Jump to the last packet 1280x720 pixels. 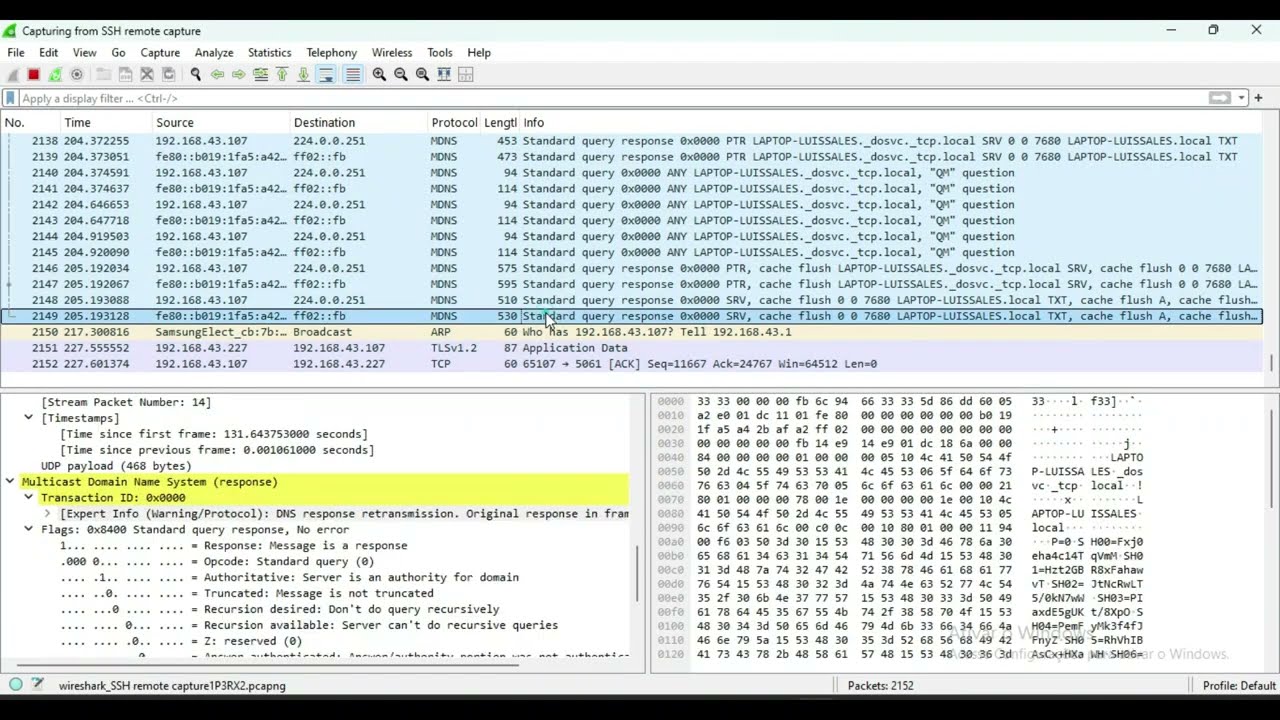[x=303, y=74]
